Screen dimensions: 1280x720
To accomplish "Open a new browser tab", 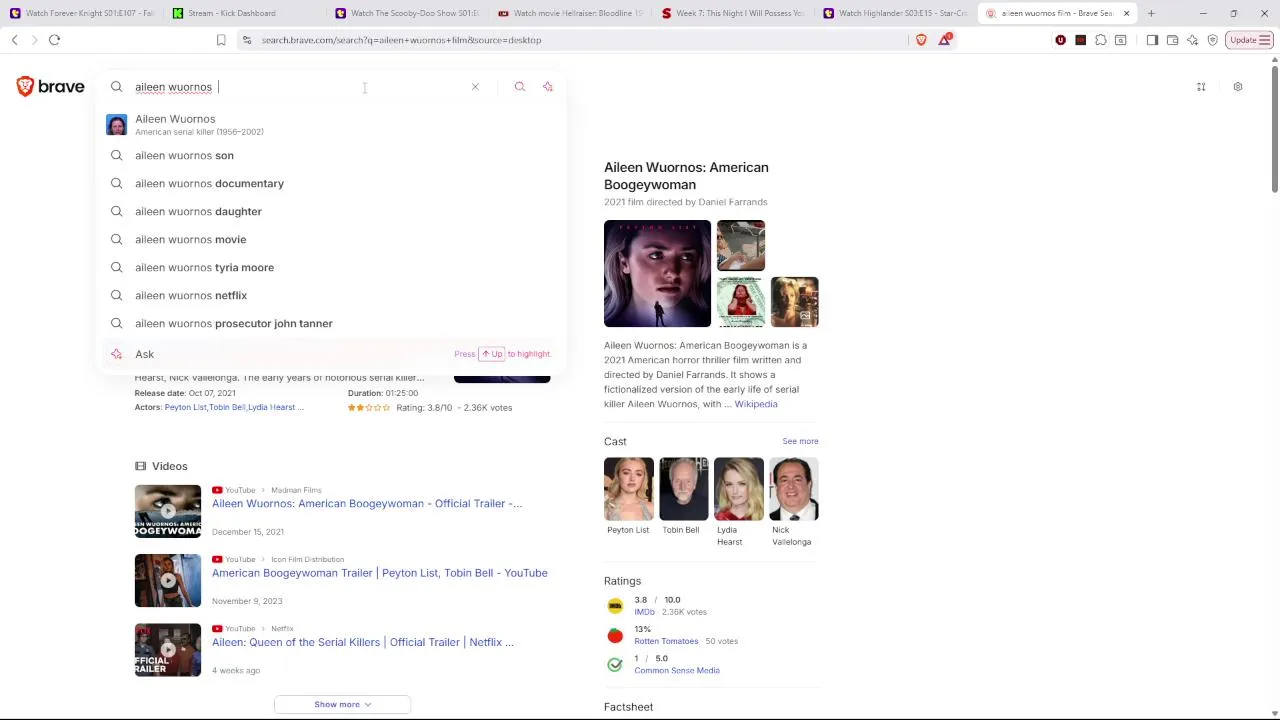I will pyautogui.click(x=1151, y=13).
